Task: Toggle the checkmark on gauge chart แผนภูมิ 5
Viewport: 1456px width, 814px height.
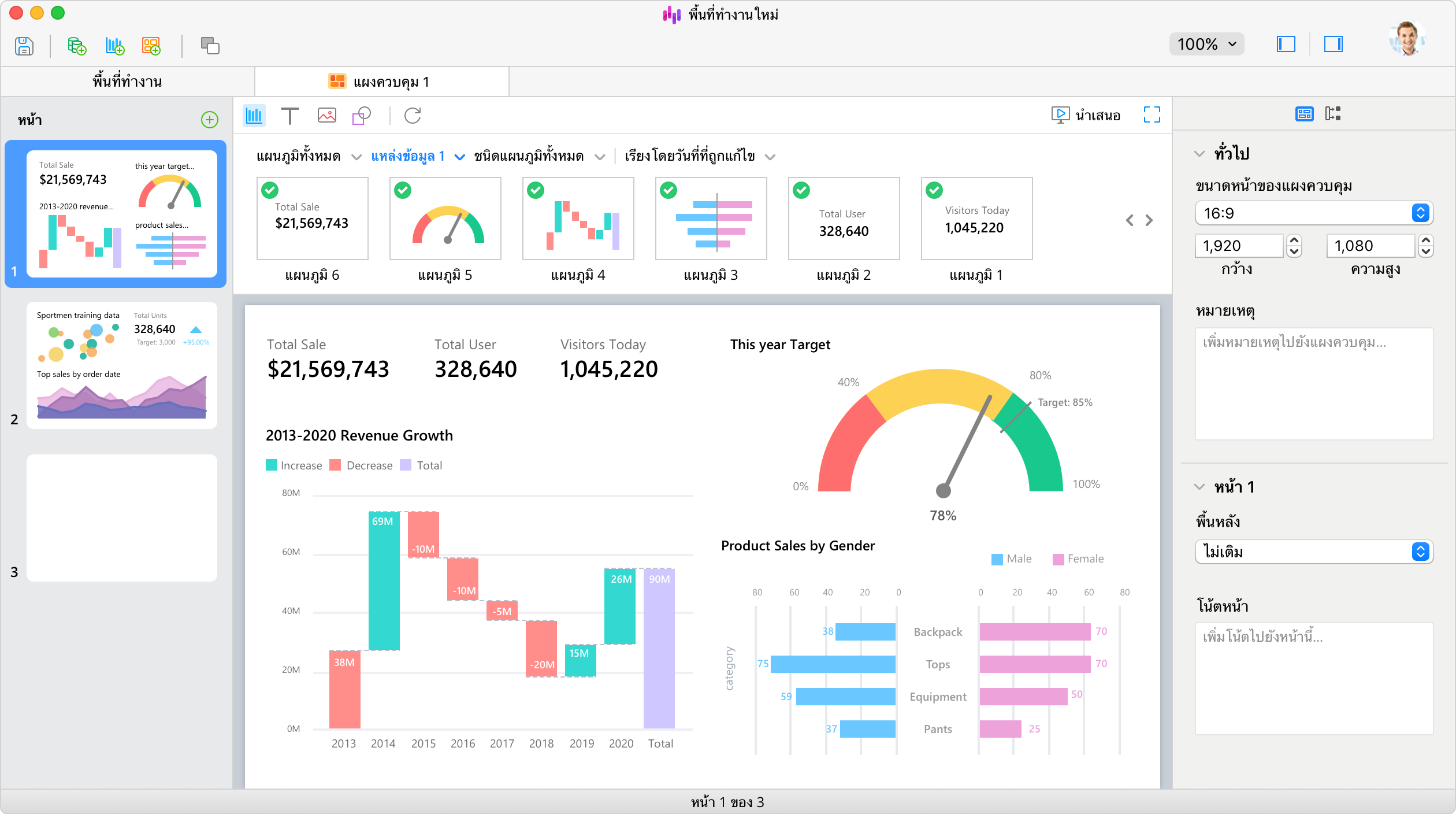Action: [403, 190]
